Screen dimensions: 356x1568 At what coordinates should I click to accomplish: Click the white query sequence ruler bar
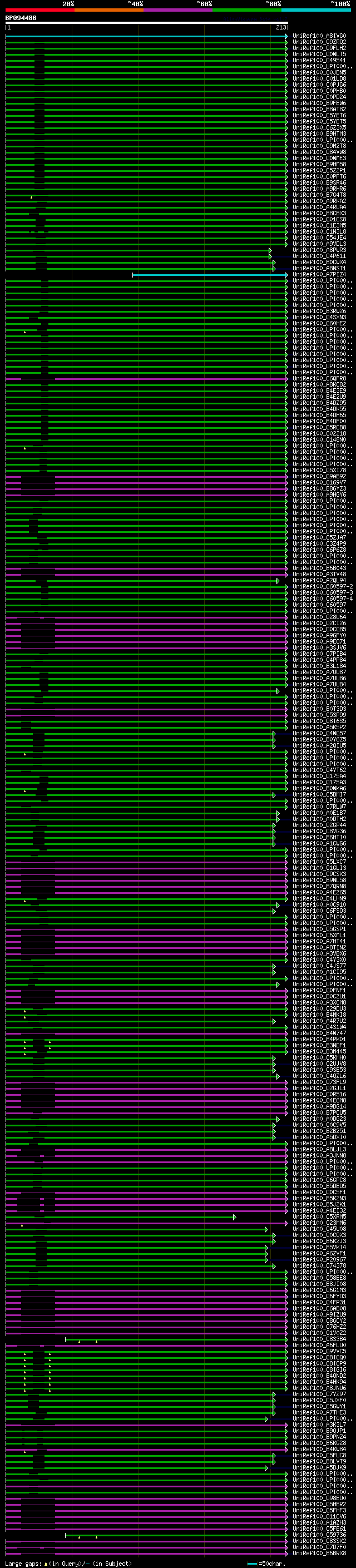click(x=147, y=22)
